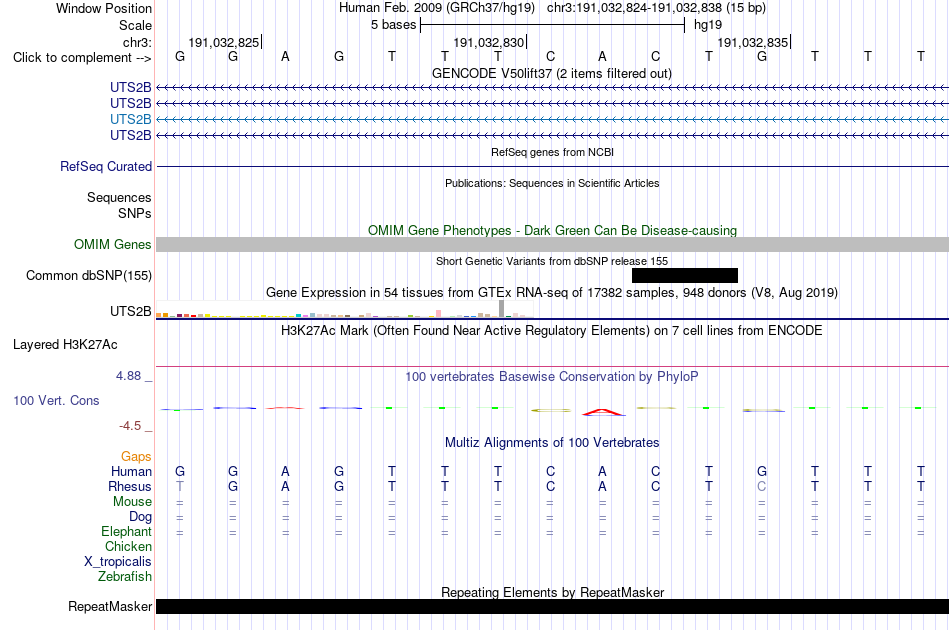Select the X_tropicalis alignment row label
The width and height of the screenshot is (950, 630).
118,562
